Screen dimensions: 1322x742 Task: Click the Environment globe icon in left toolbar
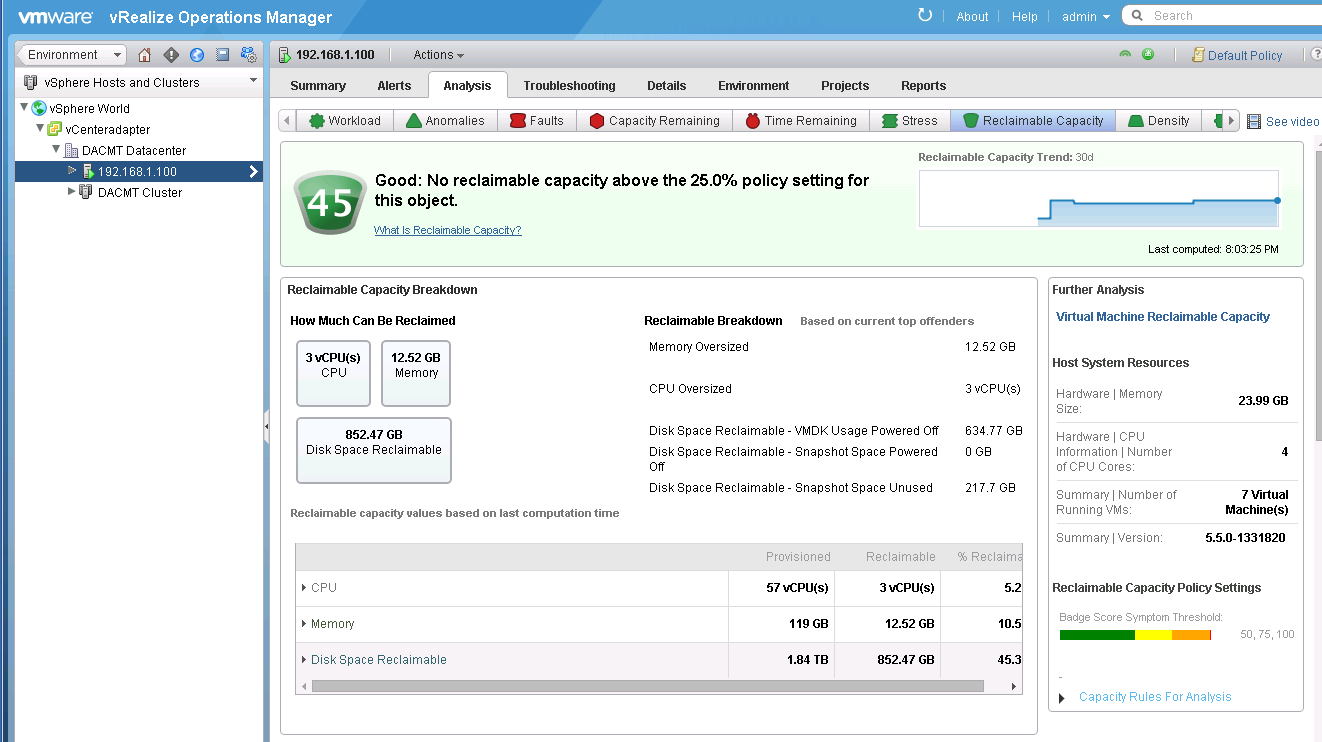point(197,55)
